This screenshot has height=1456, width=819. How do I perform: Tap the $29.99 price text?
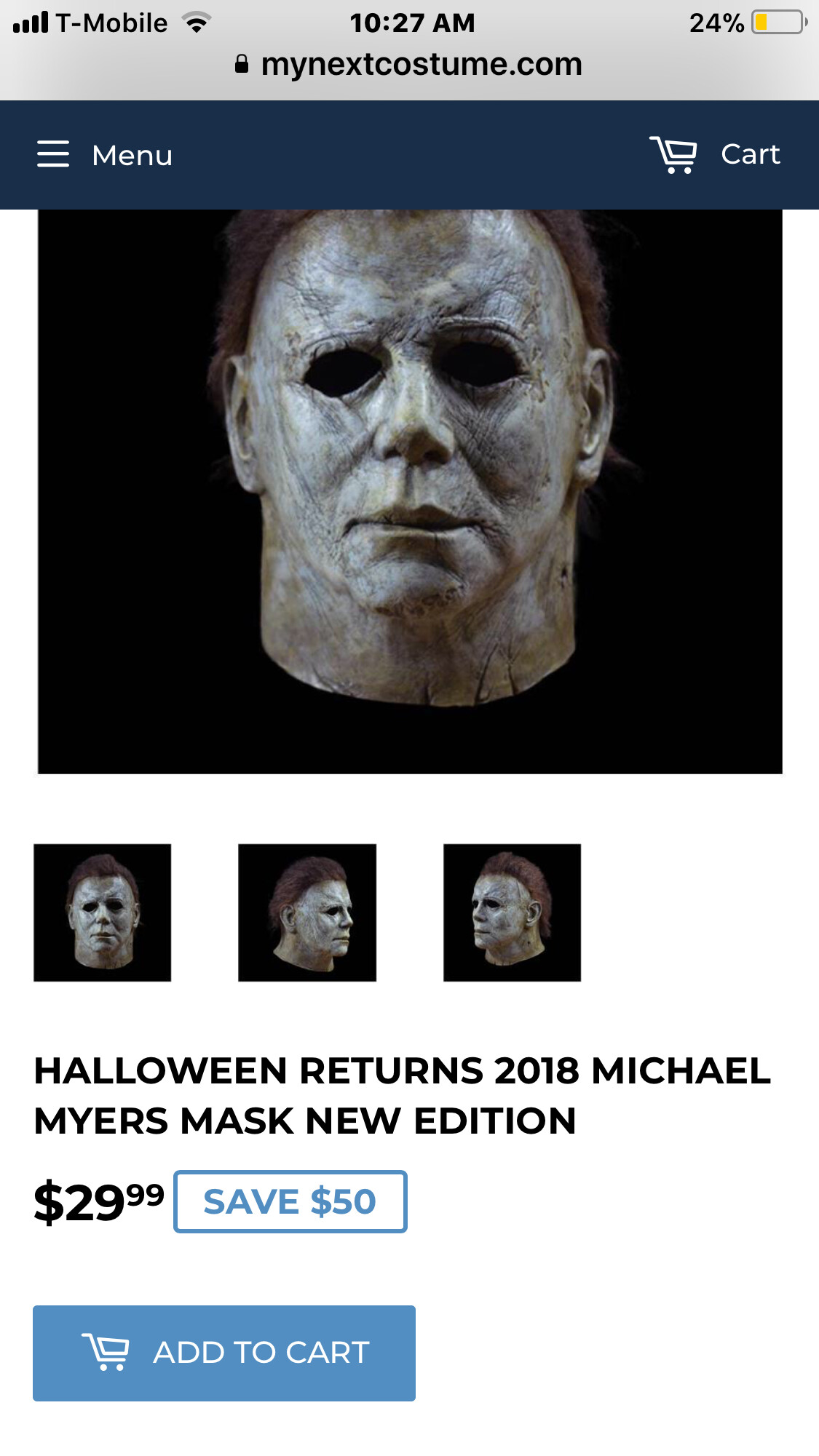pos(99,1202)
